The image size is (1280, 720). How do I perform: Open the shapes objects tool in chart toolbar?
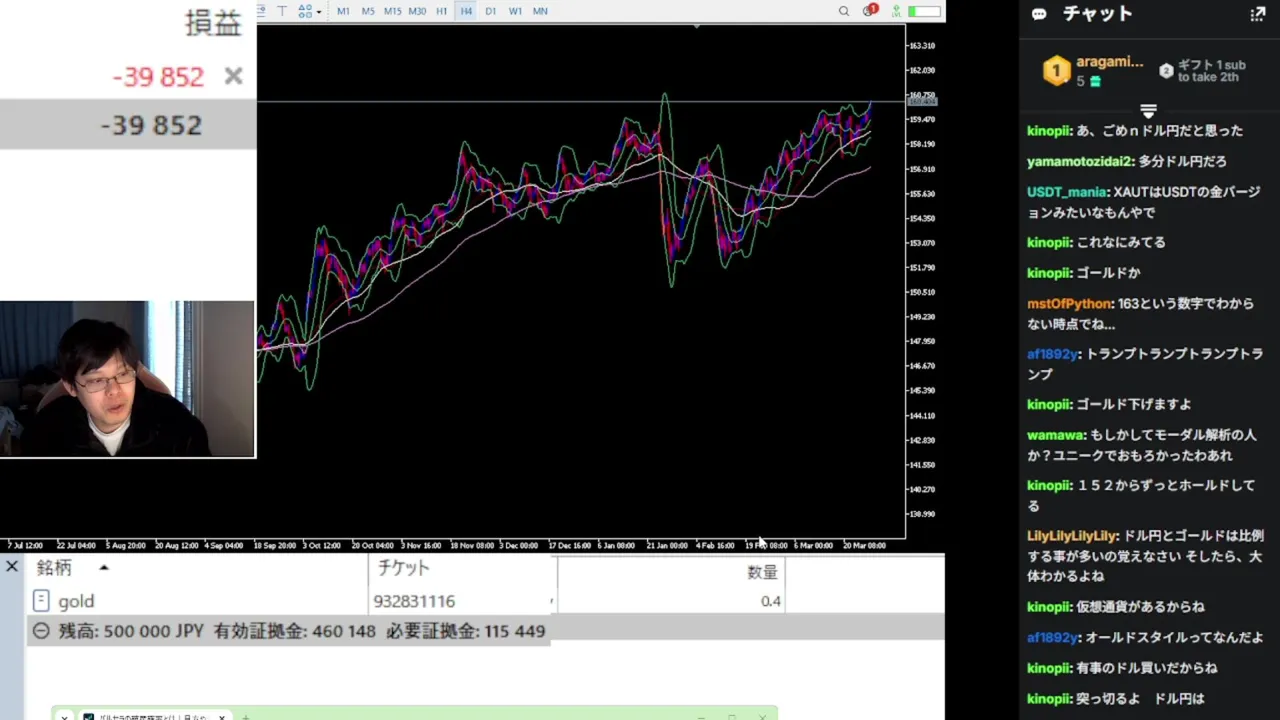(x=304, y=11)
